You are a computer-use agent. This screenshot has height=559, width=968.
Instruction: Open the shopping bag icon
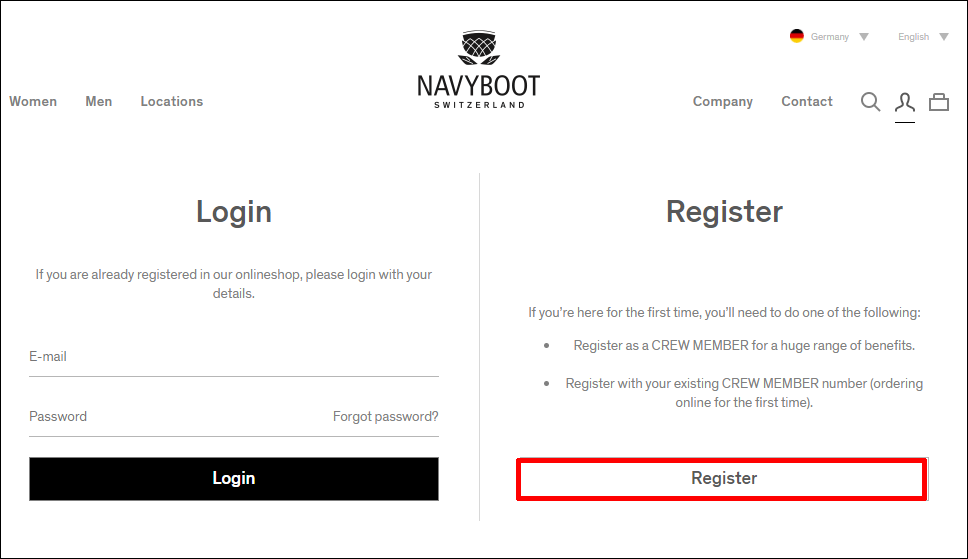(x=939, y=102)
